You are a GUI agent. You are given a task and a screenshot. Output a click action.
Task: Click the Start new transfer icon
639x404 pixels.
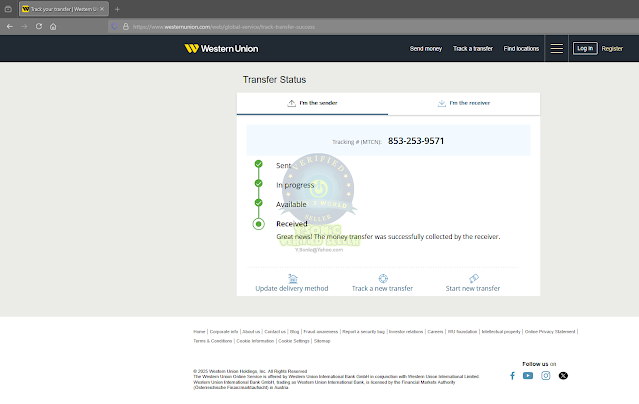pyautogui.click(x=474, y=278)
